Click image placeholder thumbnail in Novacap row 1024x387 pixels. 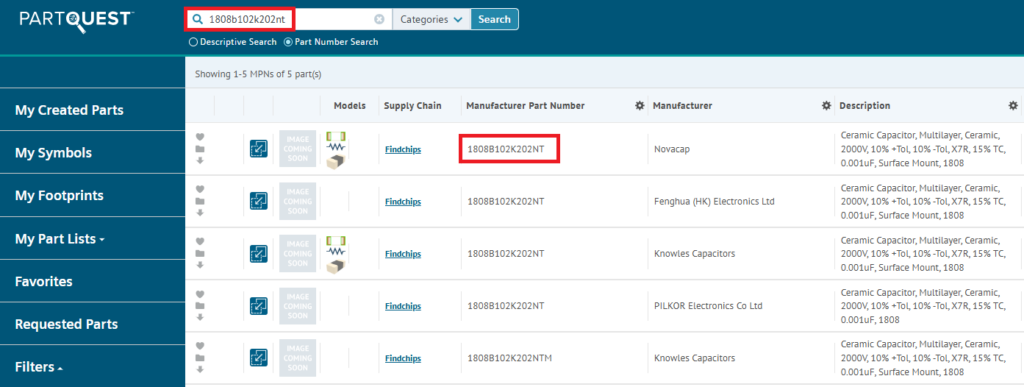[x=297, y=149]
